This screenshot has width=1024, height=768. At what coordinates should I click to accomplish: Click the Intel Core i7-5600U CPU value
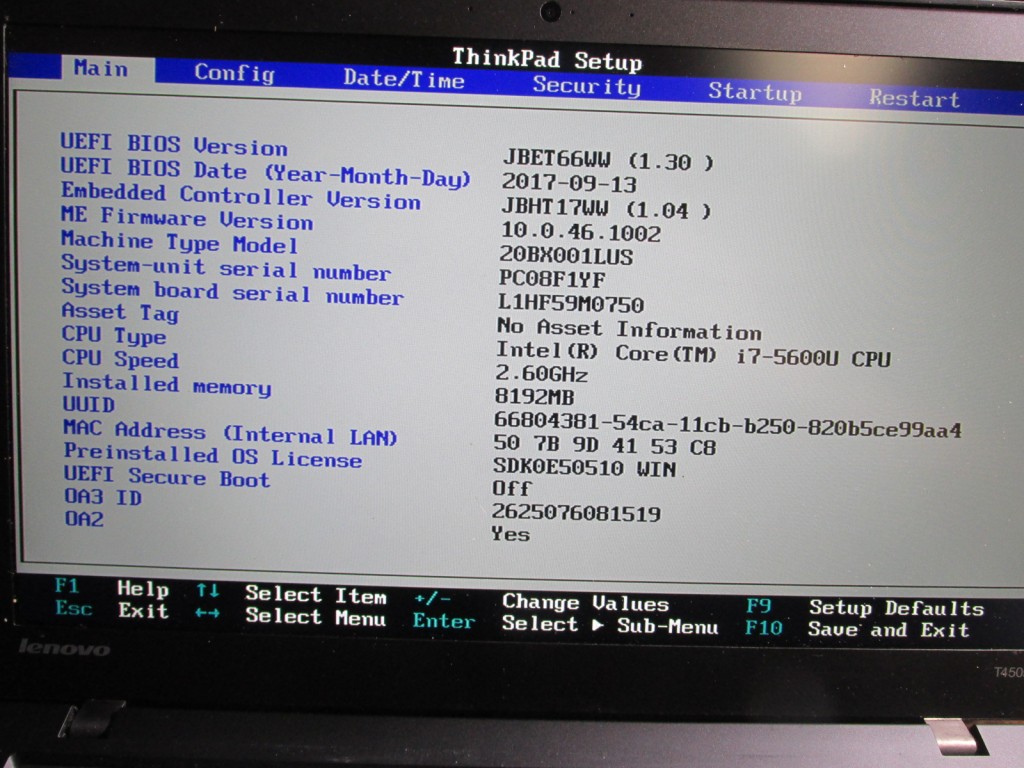[x=694, y=355]
